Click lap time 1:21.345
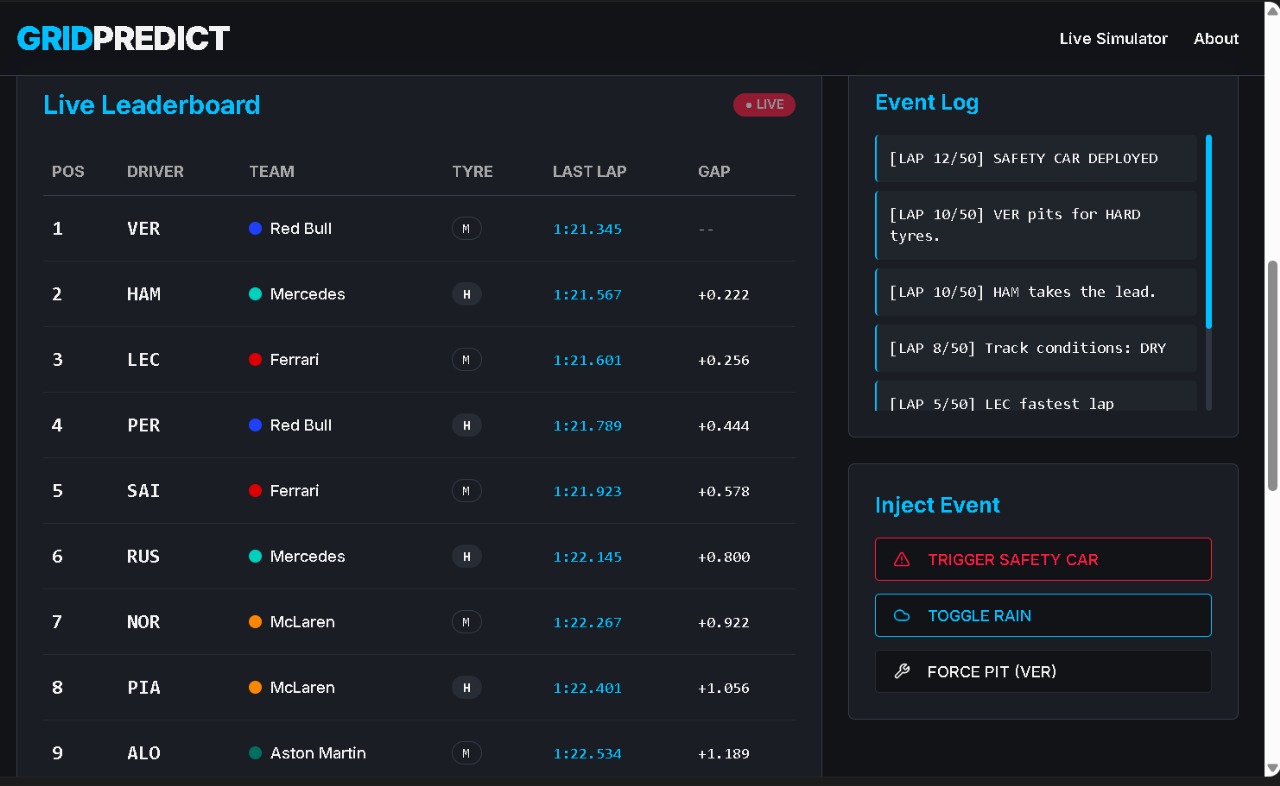The height and width of the screenshot is (786, 1280). [587, 229]
